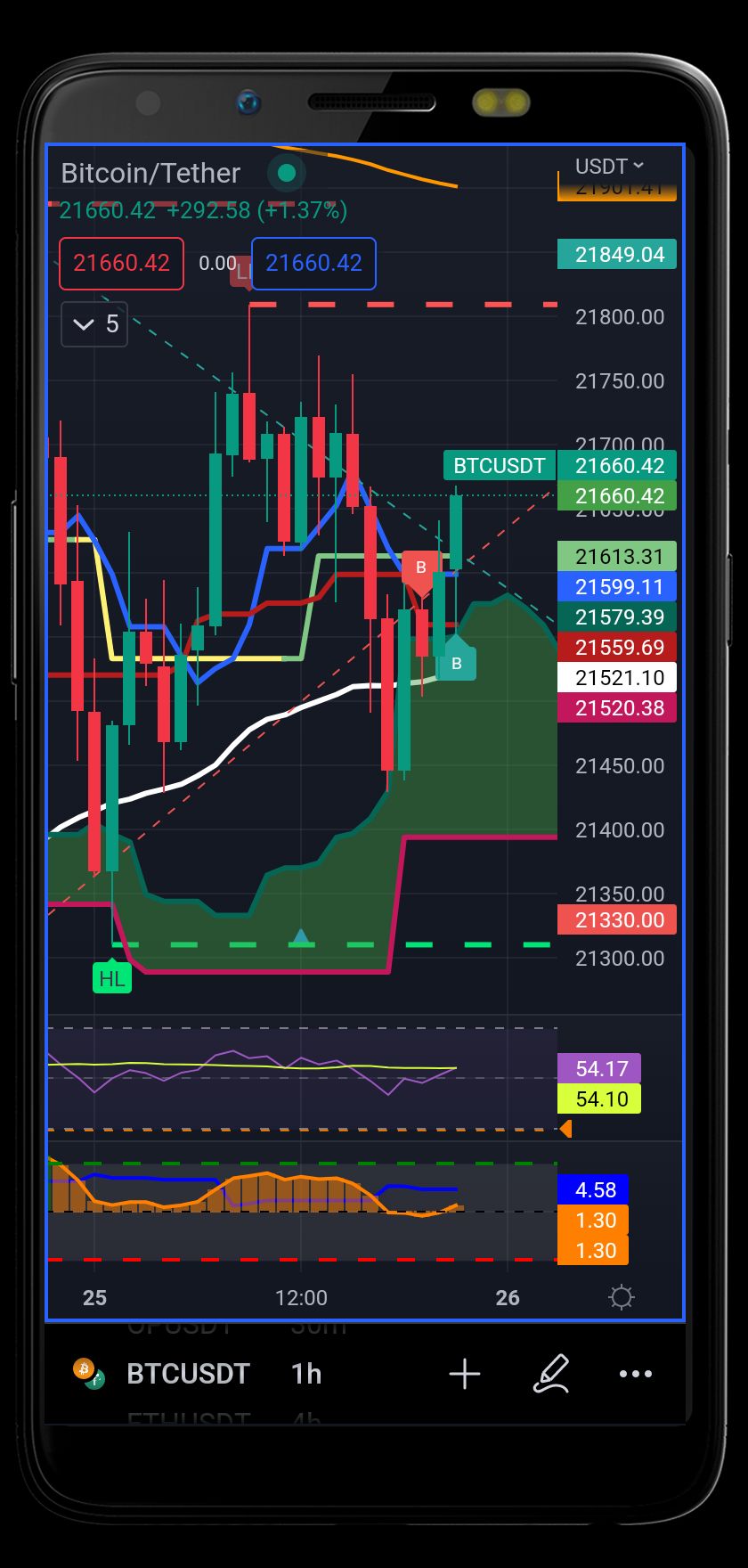
Task: Click the green HL label marker
Action: click(x=112, y=977)
